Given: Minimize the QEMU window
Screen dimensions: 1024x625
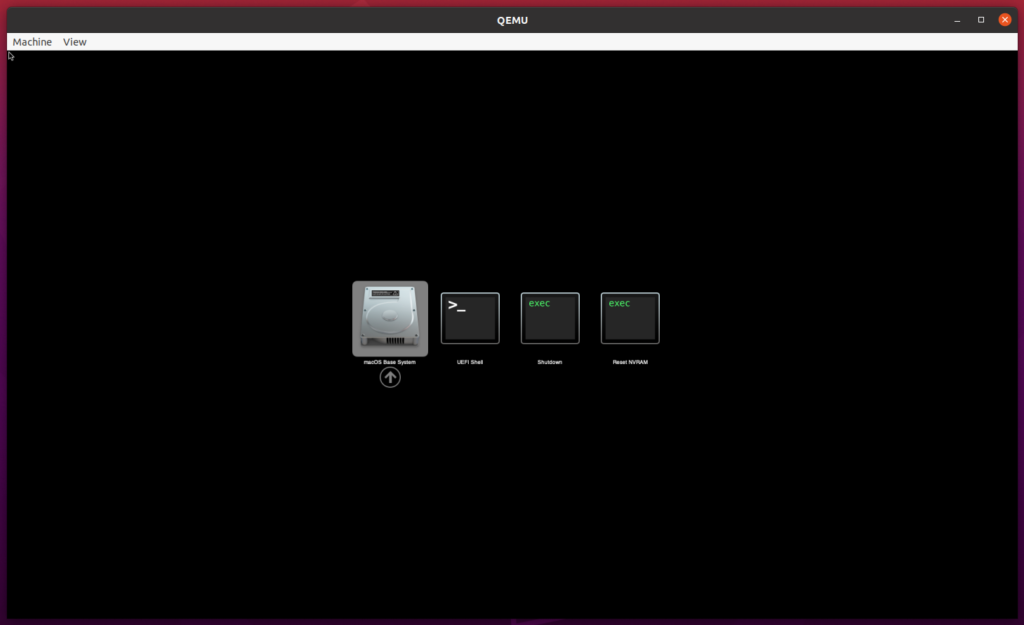Looking at the screenshot, I should (x=957, y=19).
